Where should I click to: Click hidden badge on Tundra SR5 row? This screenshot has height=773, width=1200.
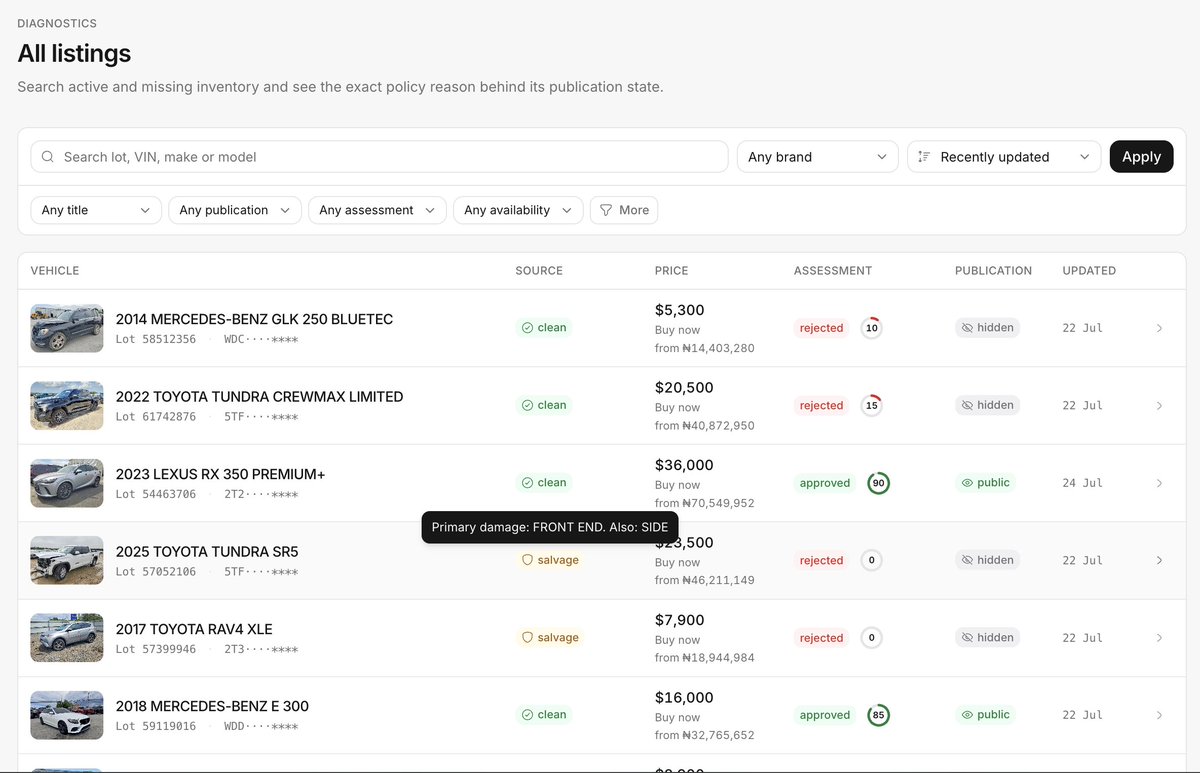point(987,560)
